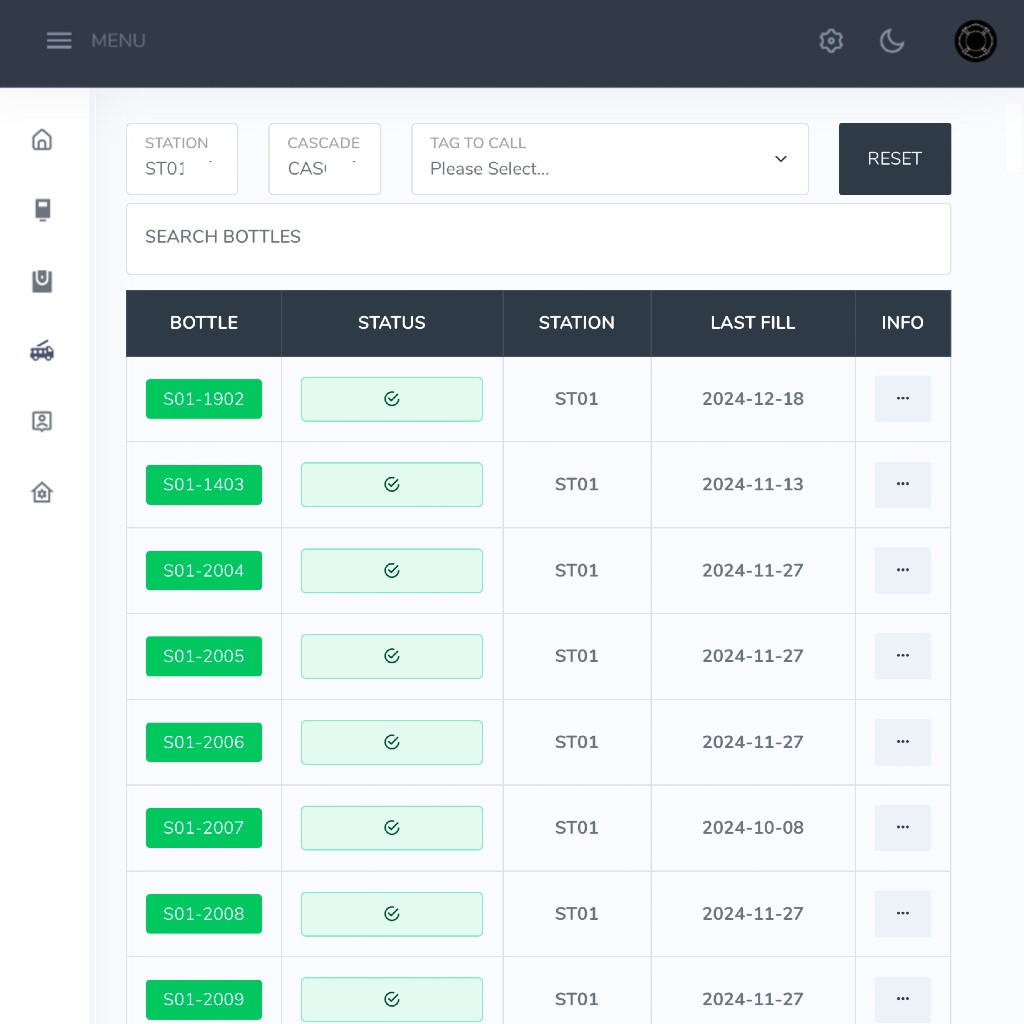This screenshot has height=1024, width=1024.
Task: Click the Search Bottles input field
Action: click(538, 238)
